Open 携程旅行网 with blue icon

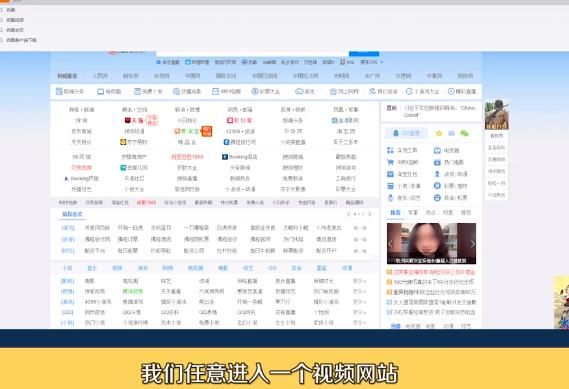[x=240, y=142]
